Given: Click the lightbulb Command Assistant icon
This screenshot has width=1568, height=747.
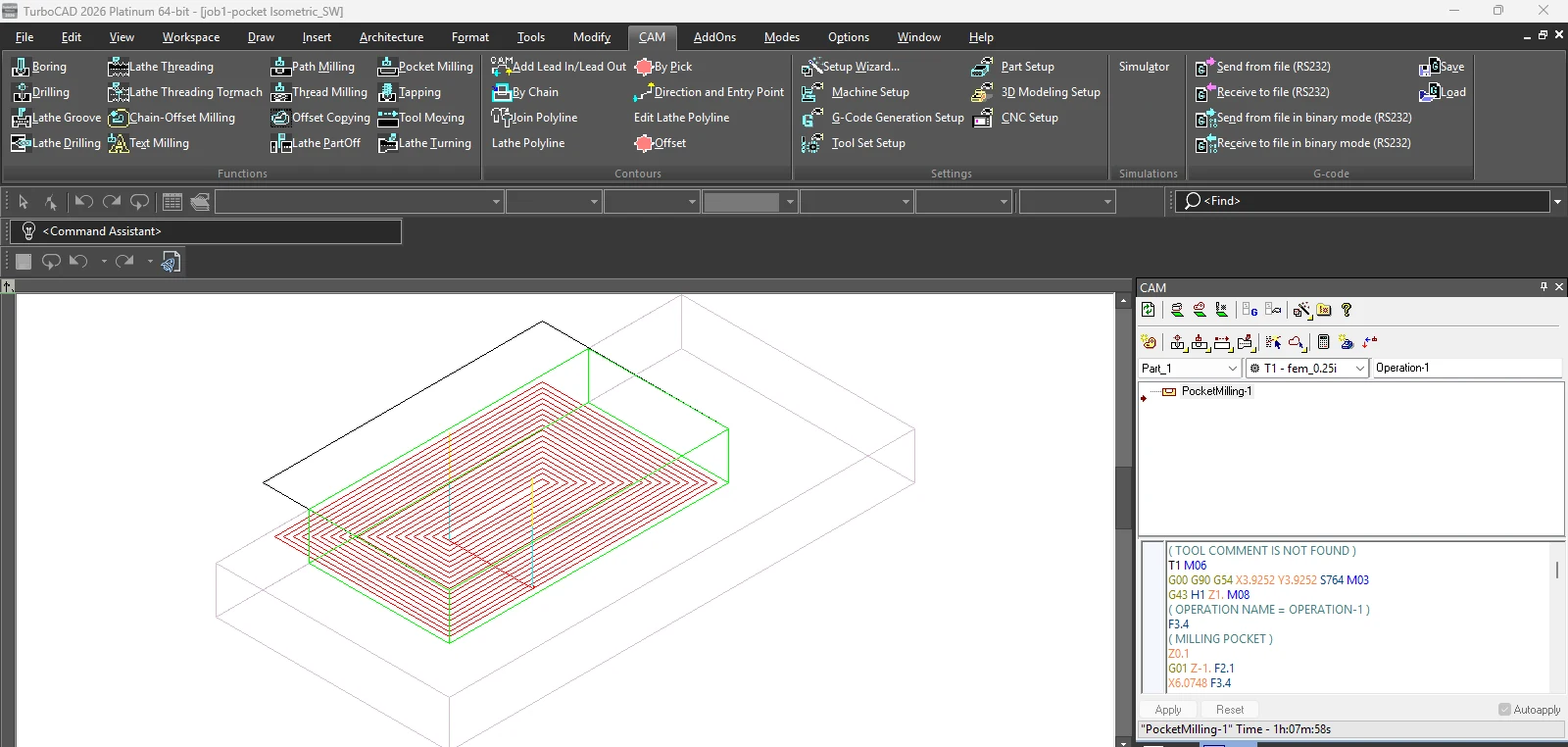Looking at the screenshot, I should tap(28, 231).
